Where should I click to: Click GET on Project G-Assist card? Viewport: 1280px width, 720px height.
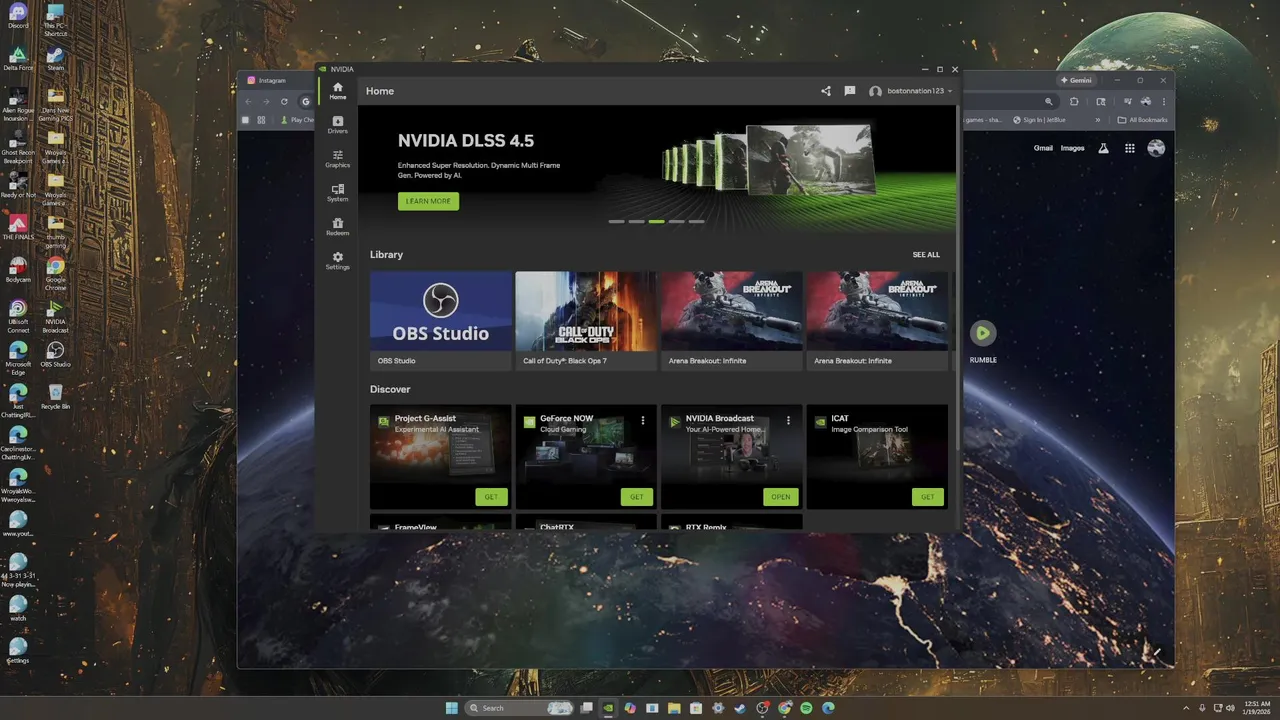491,497
